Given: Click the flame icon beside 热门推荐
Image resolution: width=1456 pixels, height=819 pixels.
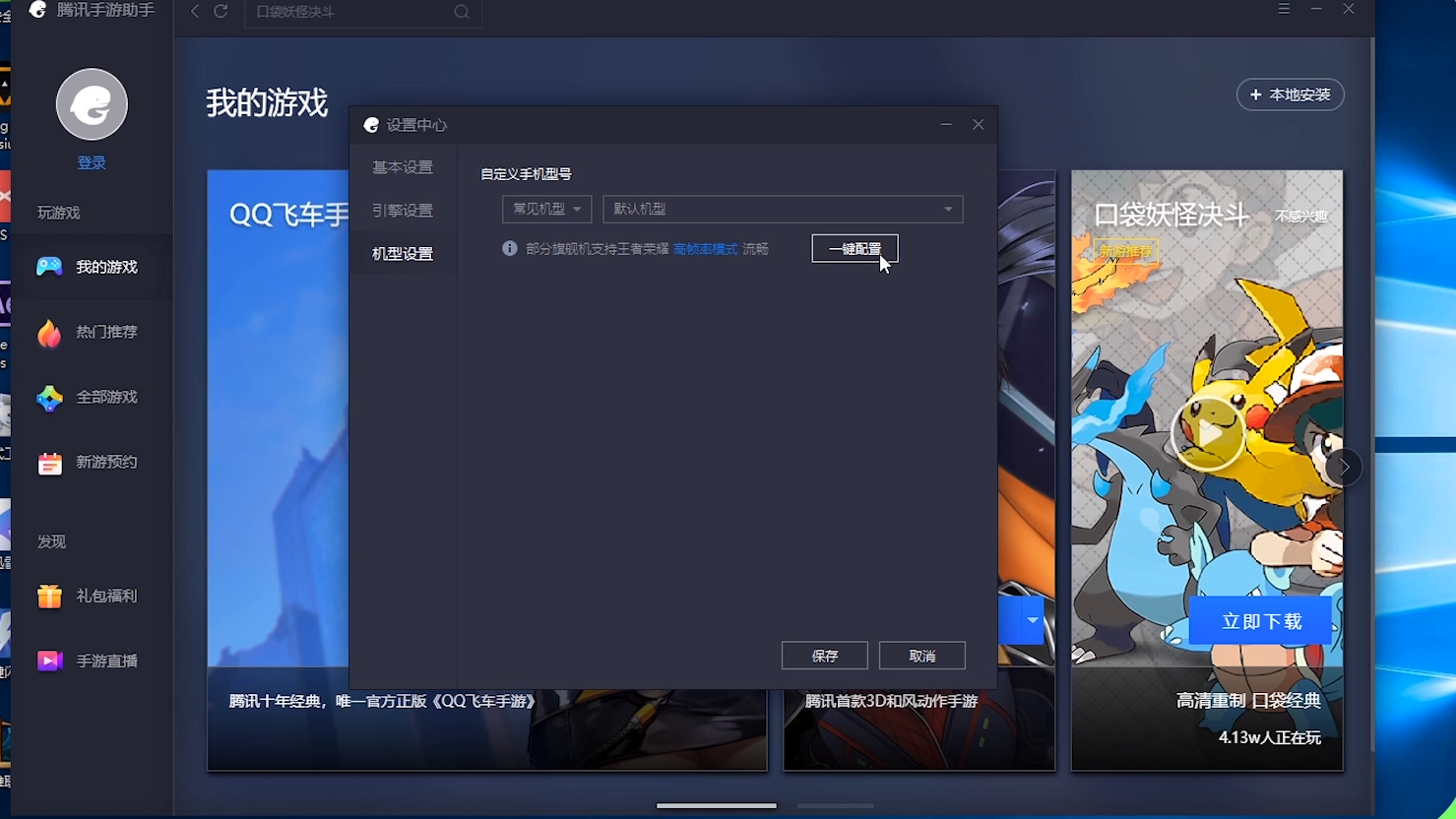Looking at the screenshot, I should click(49, 334).
